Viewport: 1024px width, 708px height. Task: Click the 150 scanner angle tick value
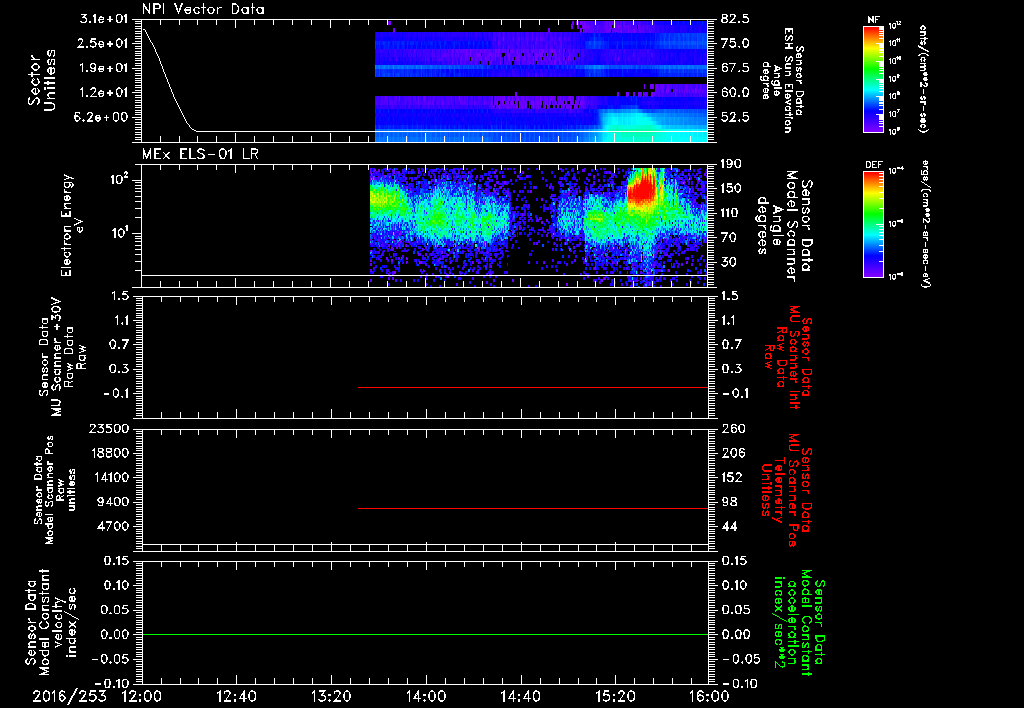coord(731,189)
